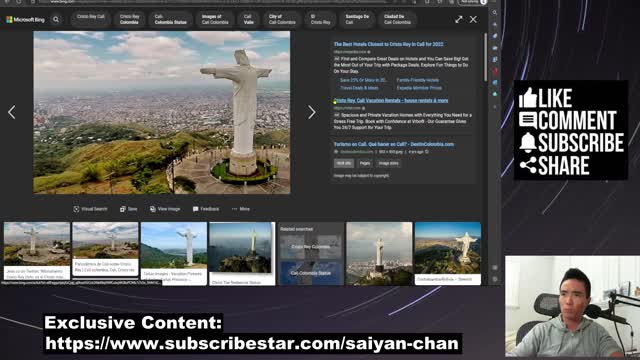The height and width of the screenshot is (360, 640).
Task: Click the results panel vertical scrollbar
Action: (485, 57)
